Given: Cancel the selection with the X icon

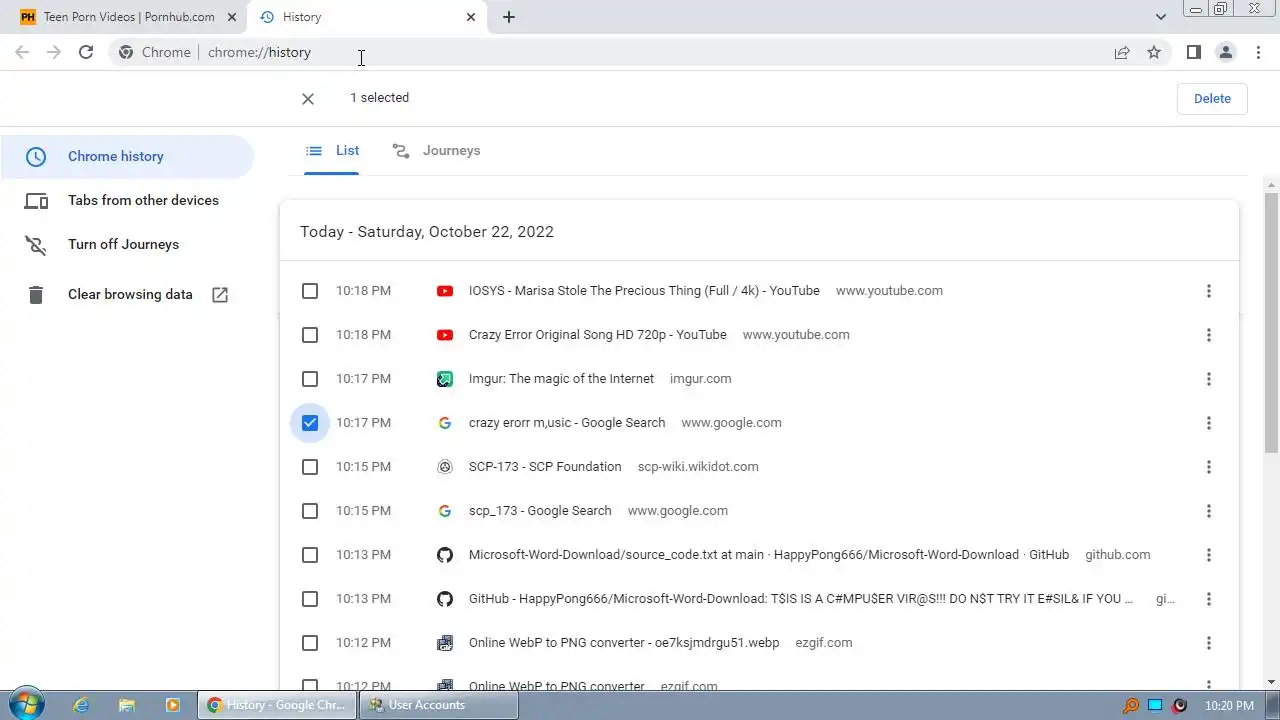Looking at the screenshot, I should pos(308,98).
